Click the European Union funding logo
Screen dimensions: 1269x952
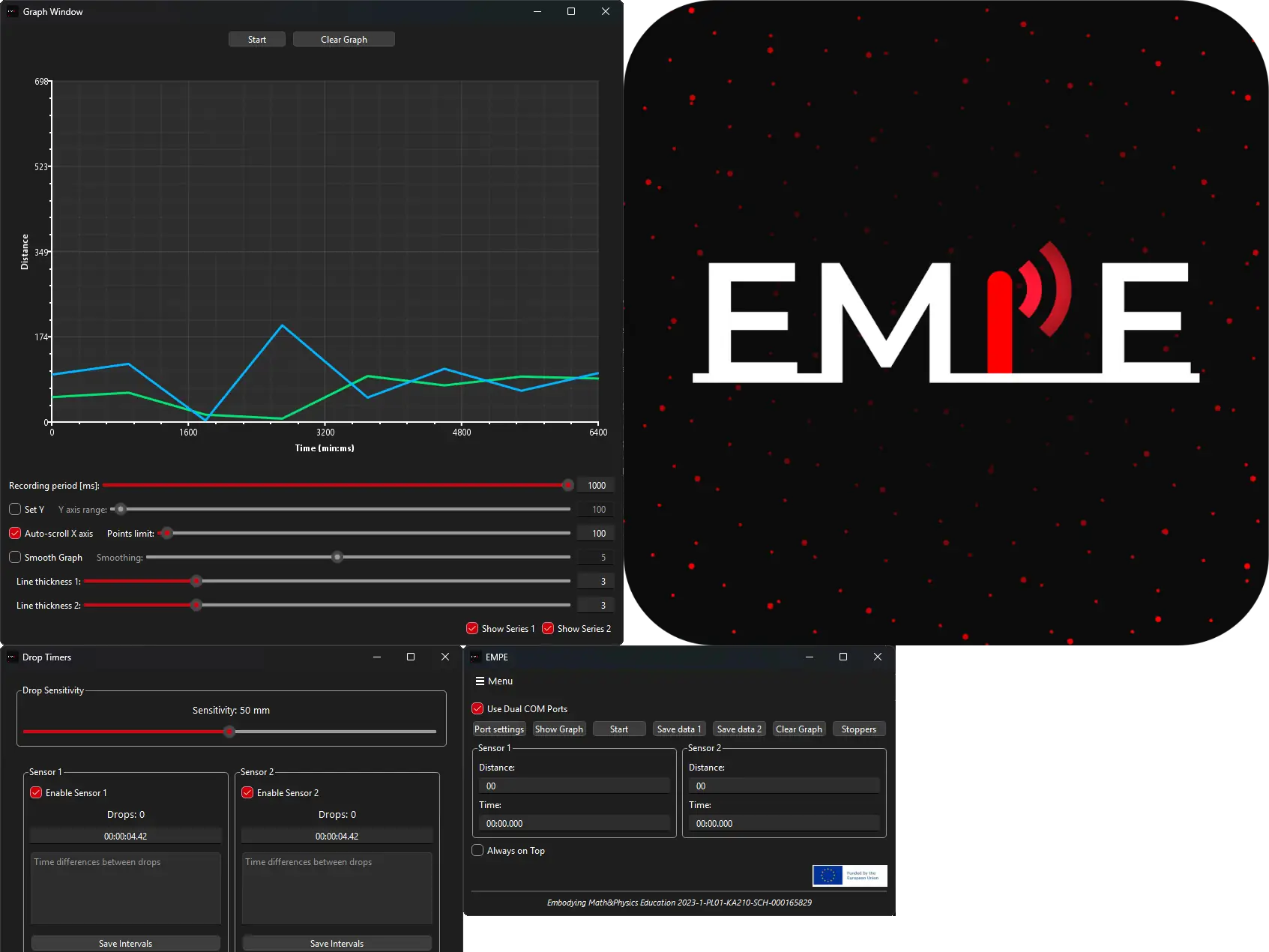(849, 875)
